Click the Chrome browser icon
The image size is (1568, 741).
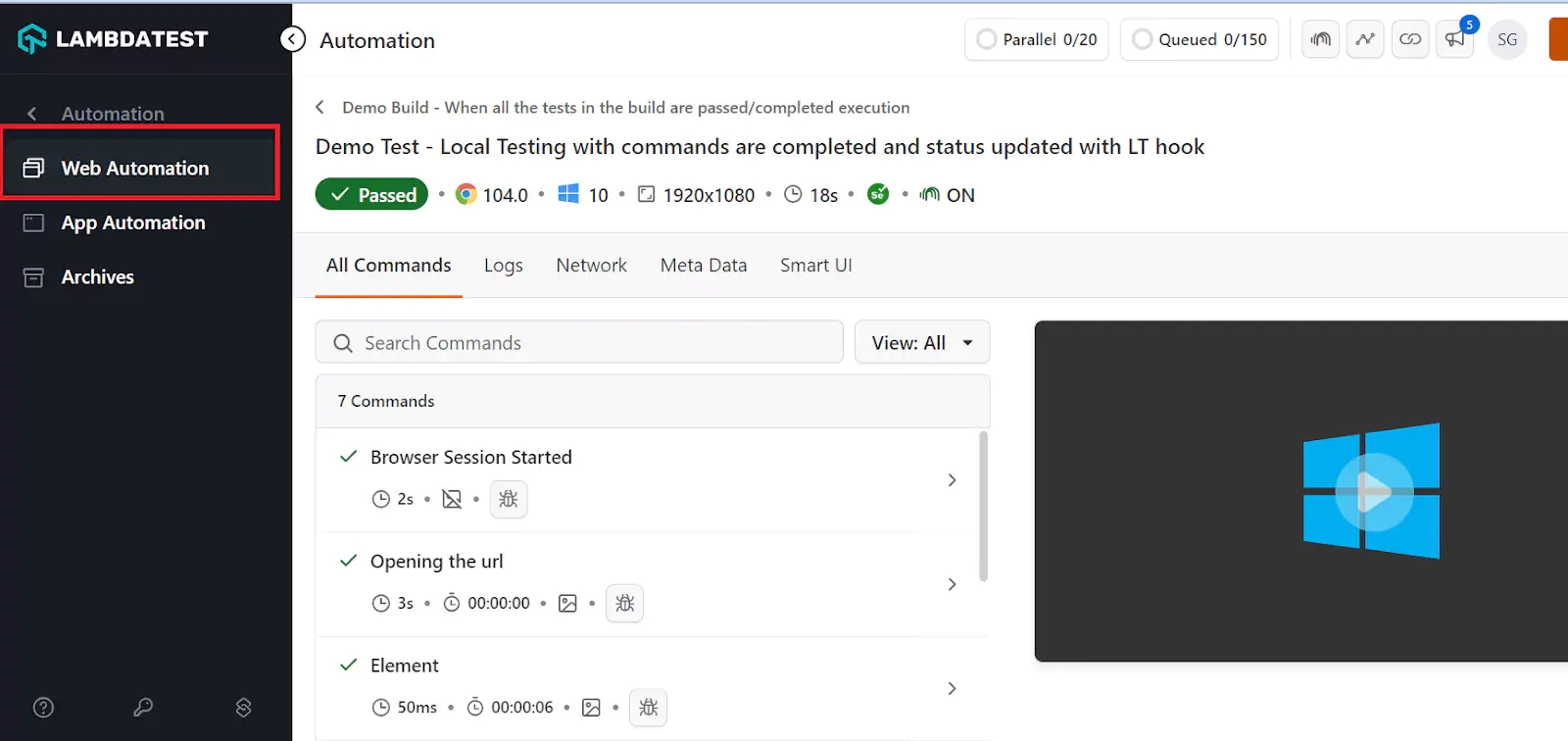466,194
